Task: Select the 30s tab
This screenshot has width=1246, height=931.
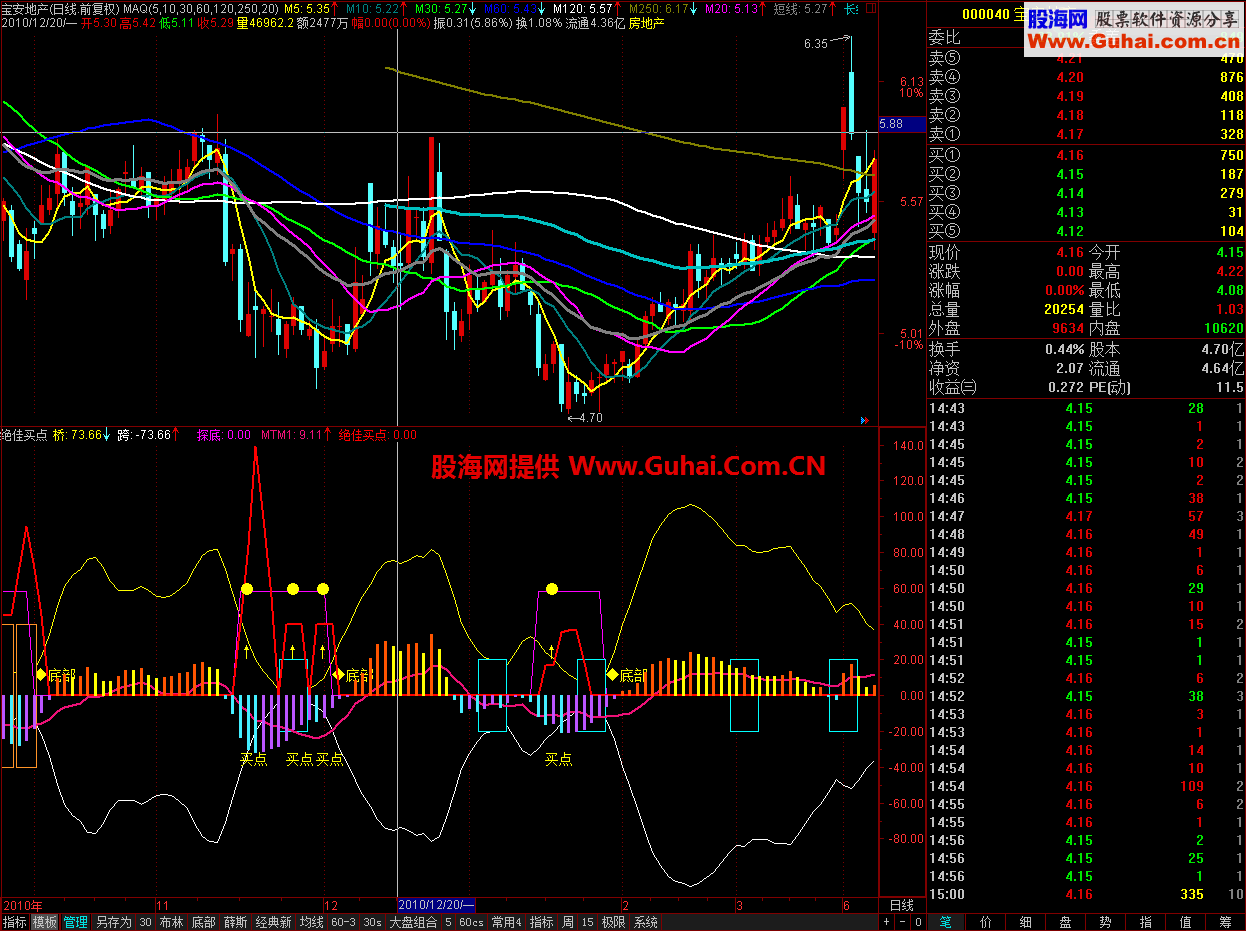Action: click(x=372, y=922)
